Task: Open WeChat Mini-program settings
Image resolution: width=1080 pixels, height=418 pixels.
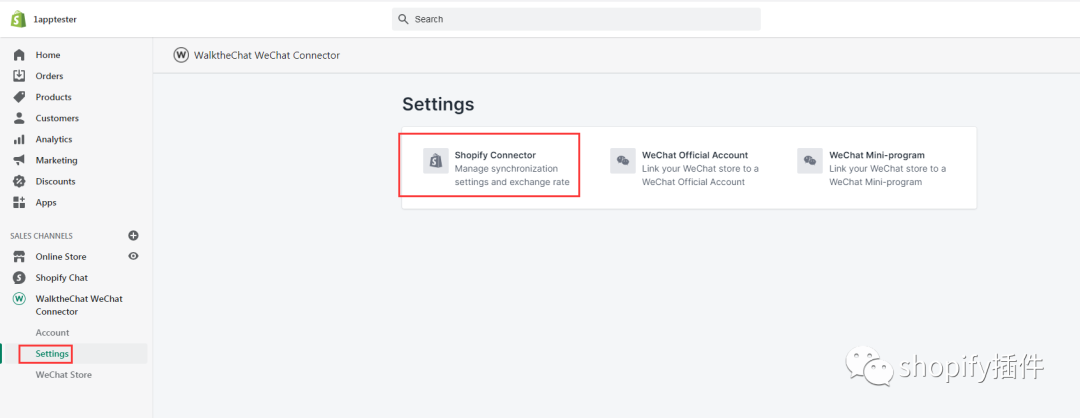Action: (x=877, y=155)
